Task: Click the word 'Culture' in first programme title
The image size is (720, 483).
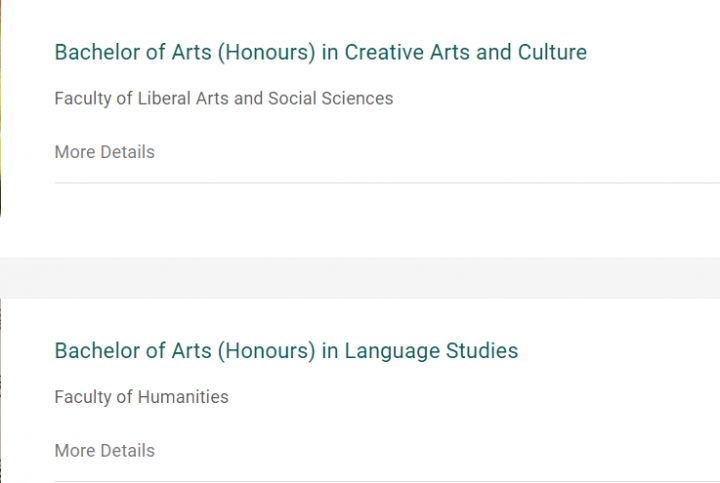Action: pos(552,52)
